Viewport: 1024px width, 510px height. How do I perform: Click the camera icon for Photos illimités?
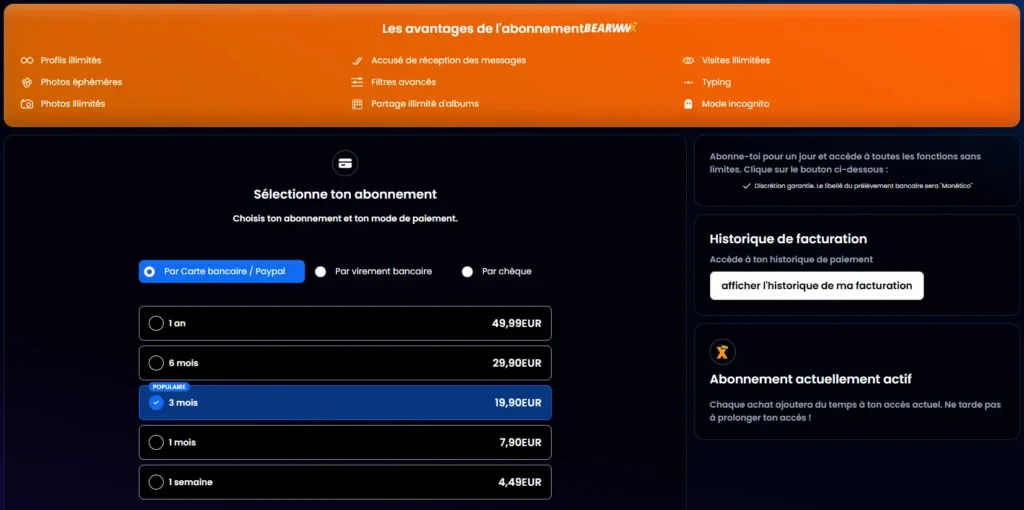(x=27, y=104)
